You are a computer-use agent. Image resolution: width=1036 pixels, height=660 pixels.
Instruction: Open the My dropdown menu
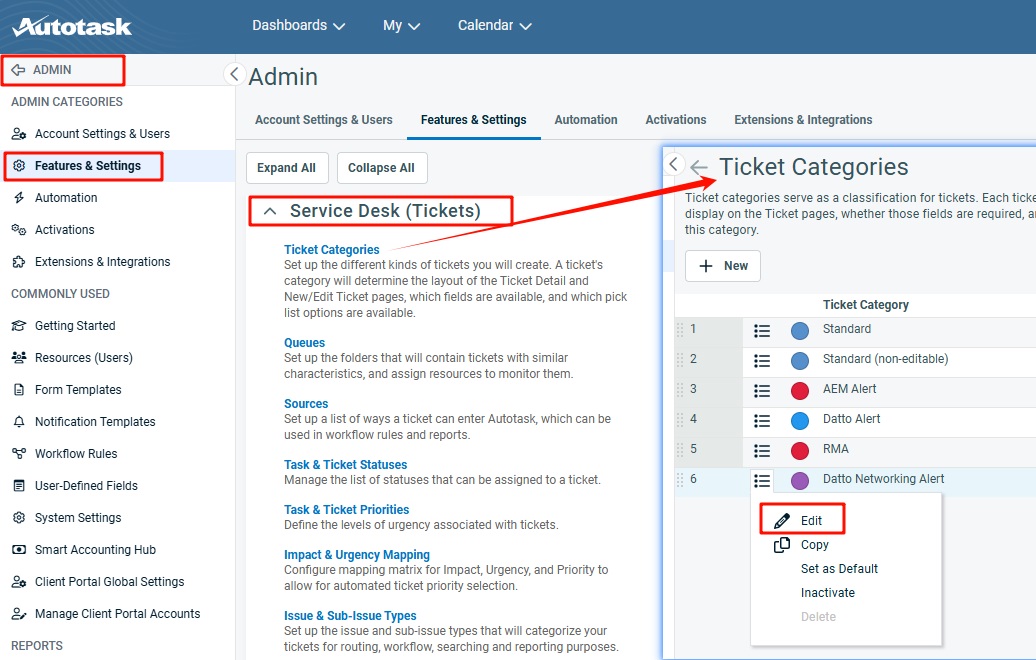(x=401, y=26)
